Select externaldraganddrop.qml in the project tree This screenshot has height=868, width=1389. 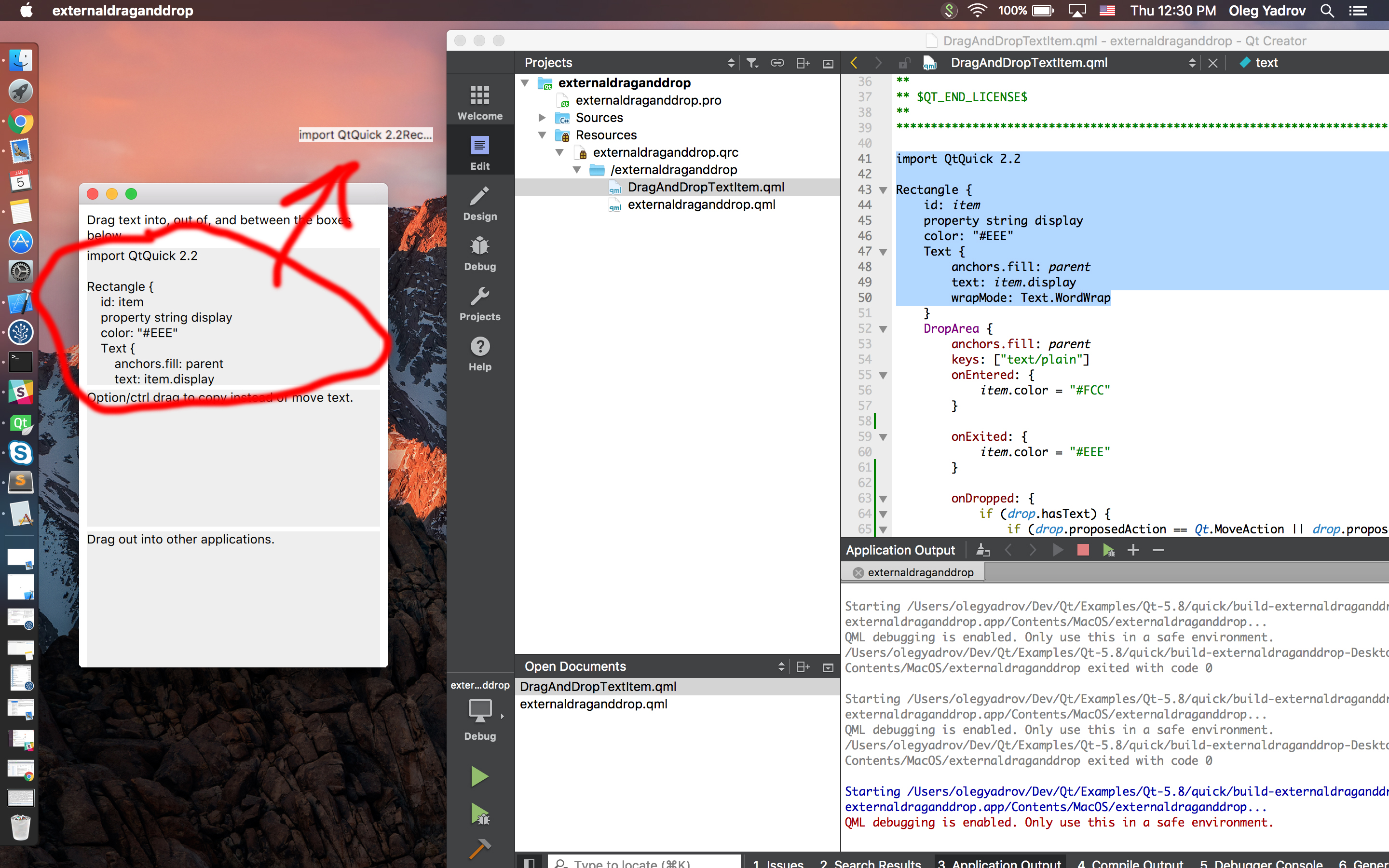(x=701, y=205)
